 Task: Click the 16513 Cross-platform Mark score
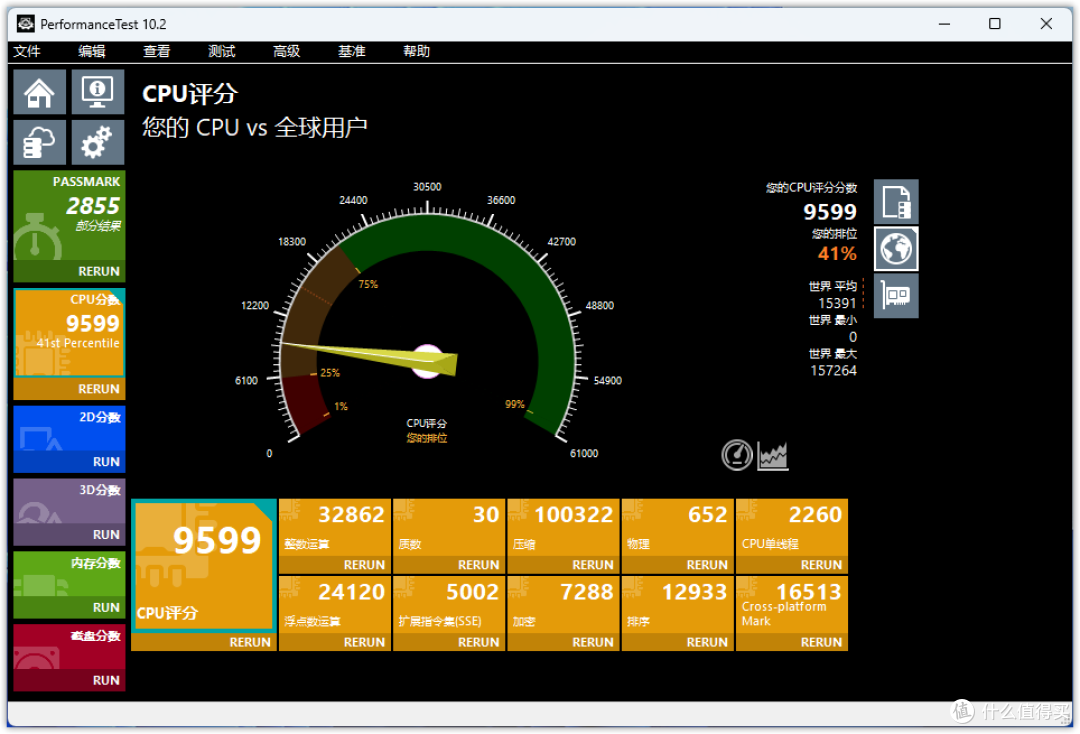[x=809, y=592]
